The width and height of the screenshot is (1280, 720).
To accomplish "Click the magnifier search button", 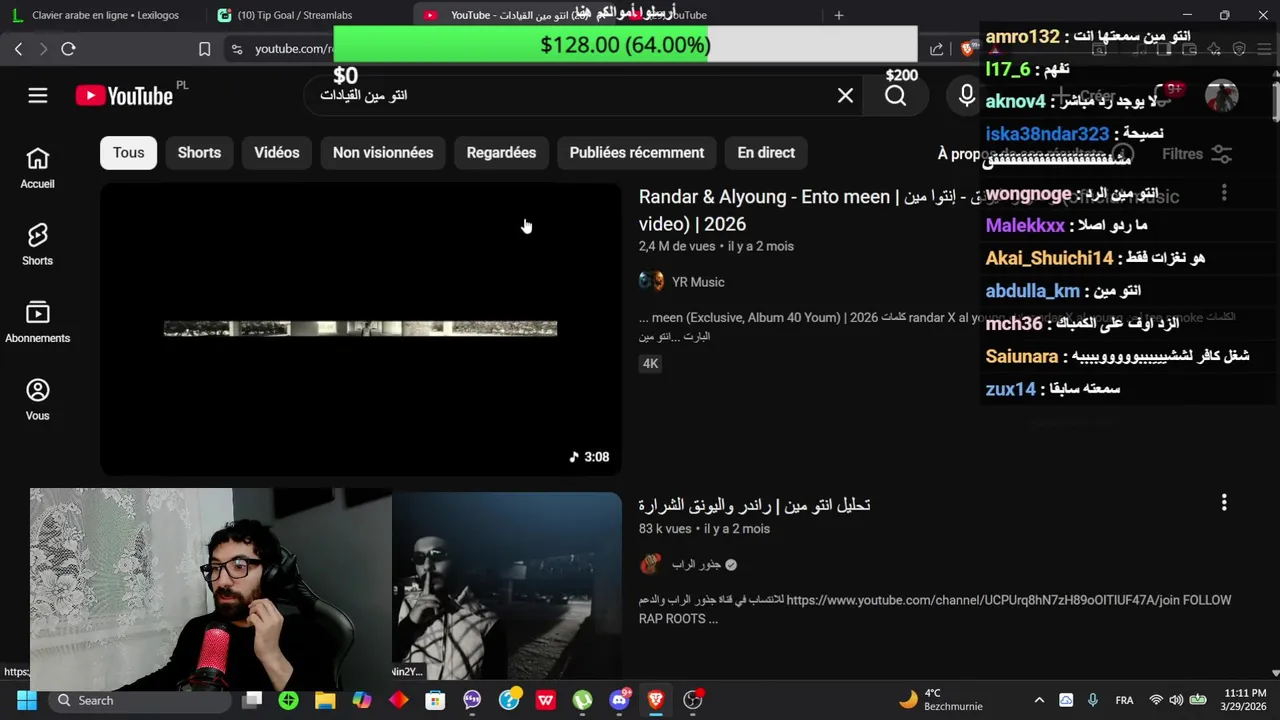I will 896,95.
